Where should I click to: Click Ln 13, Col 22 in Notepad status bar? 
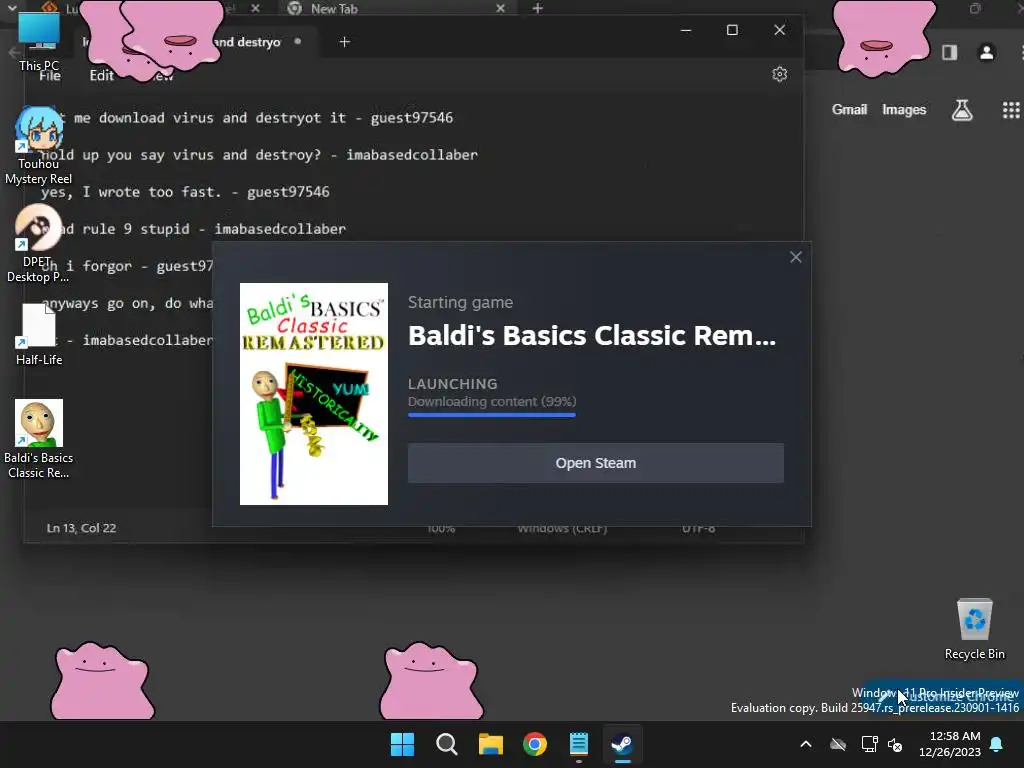(81, 528)
